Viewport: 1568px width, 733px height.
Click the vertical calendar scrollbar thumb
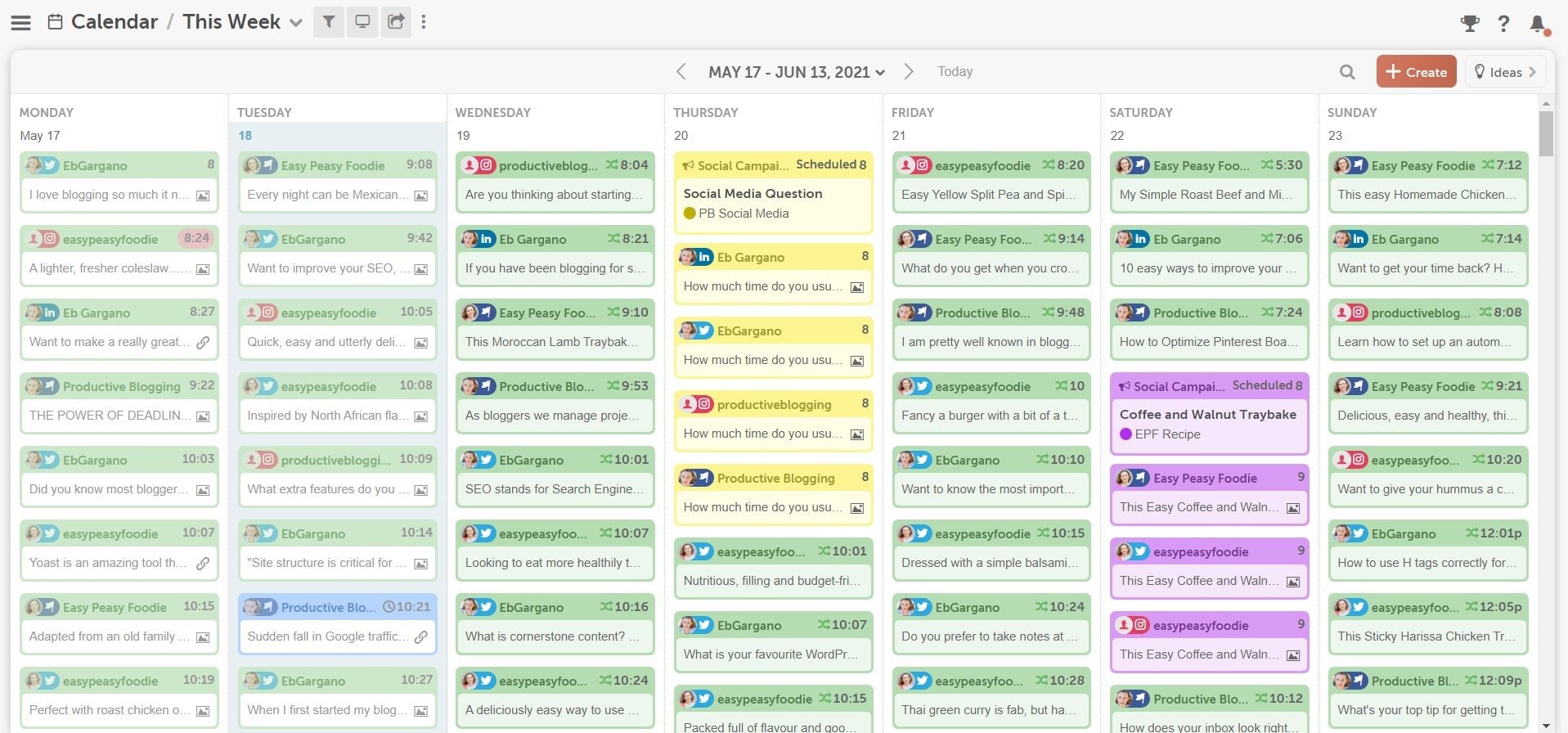click(x=1545, y=133)
